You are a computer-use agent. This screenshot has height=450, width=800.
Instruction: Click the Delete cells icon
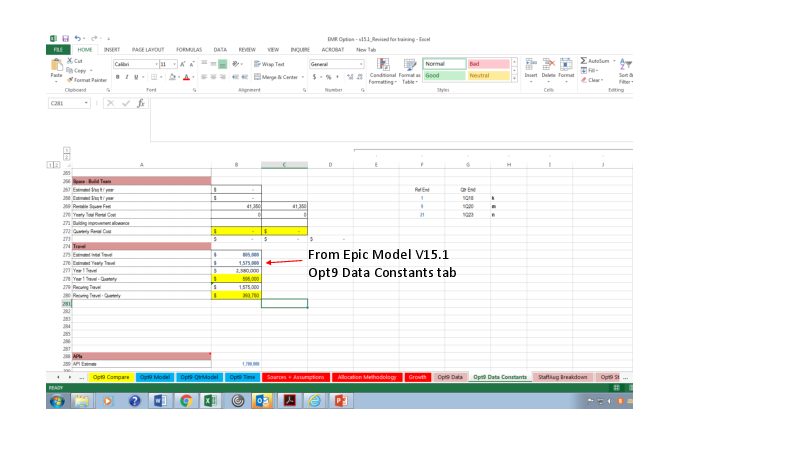pyautogui.click(x=548, y=68)
